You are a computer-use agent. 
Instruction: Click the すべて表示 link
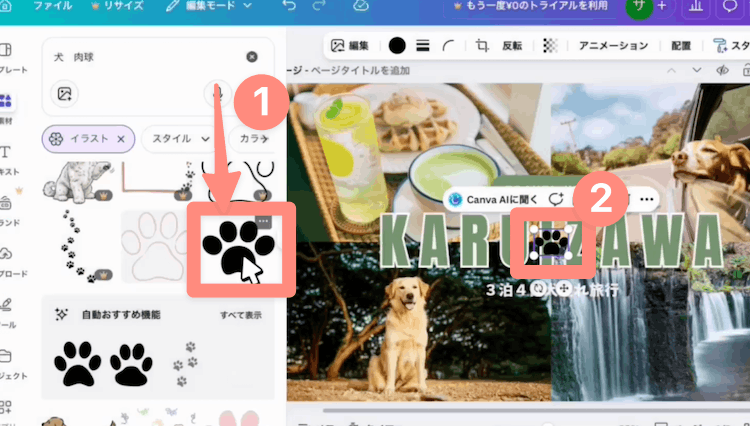coord(241,315)
